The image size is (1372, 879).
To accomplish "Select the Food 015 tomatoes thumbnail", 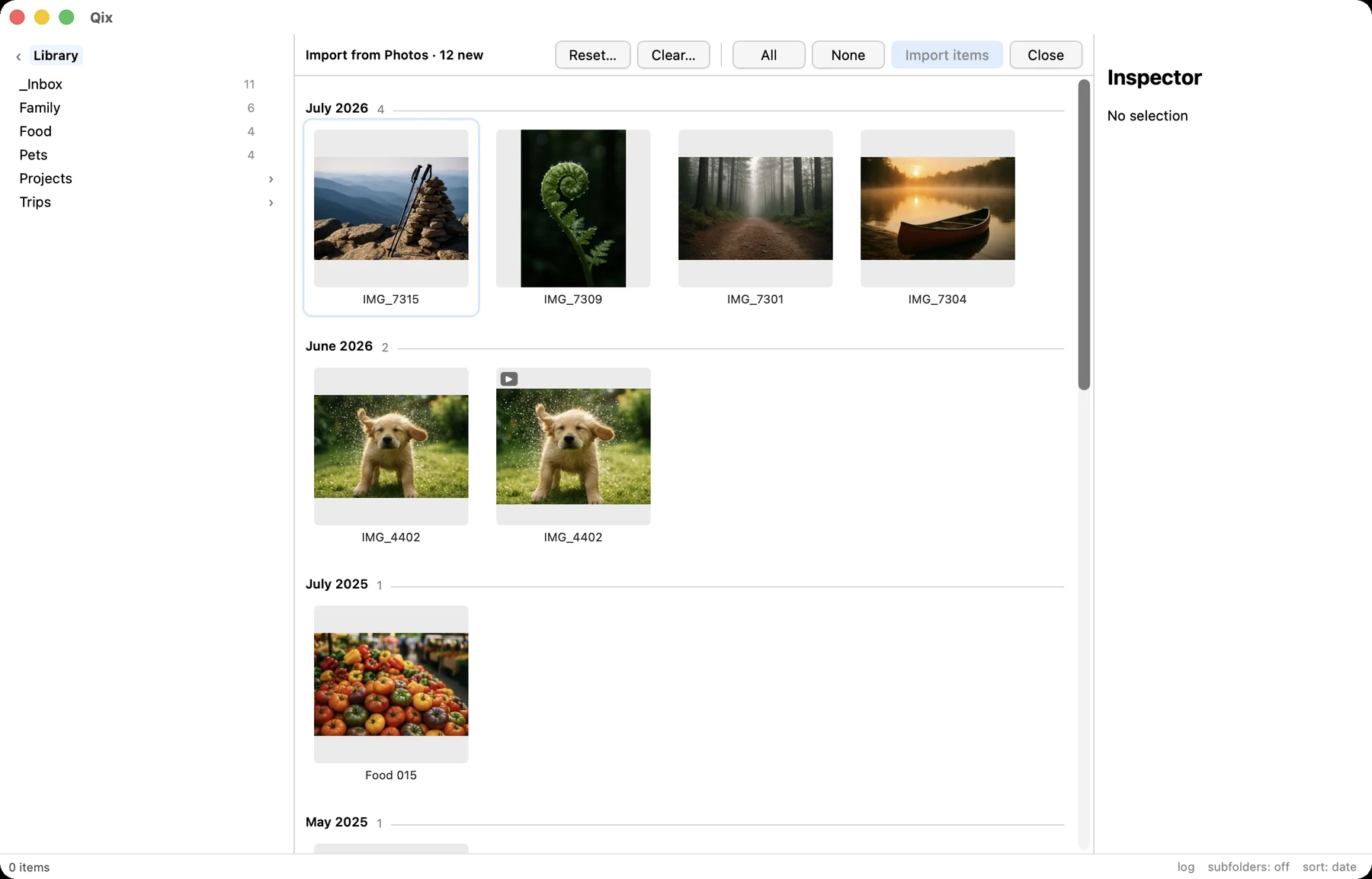I will [x=391, y=684].
